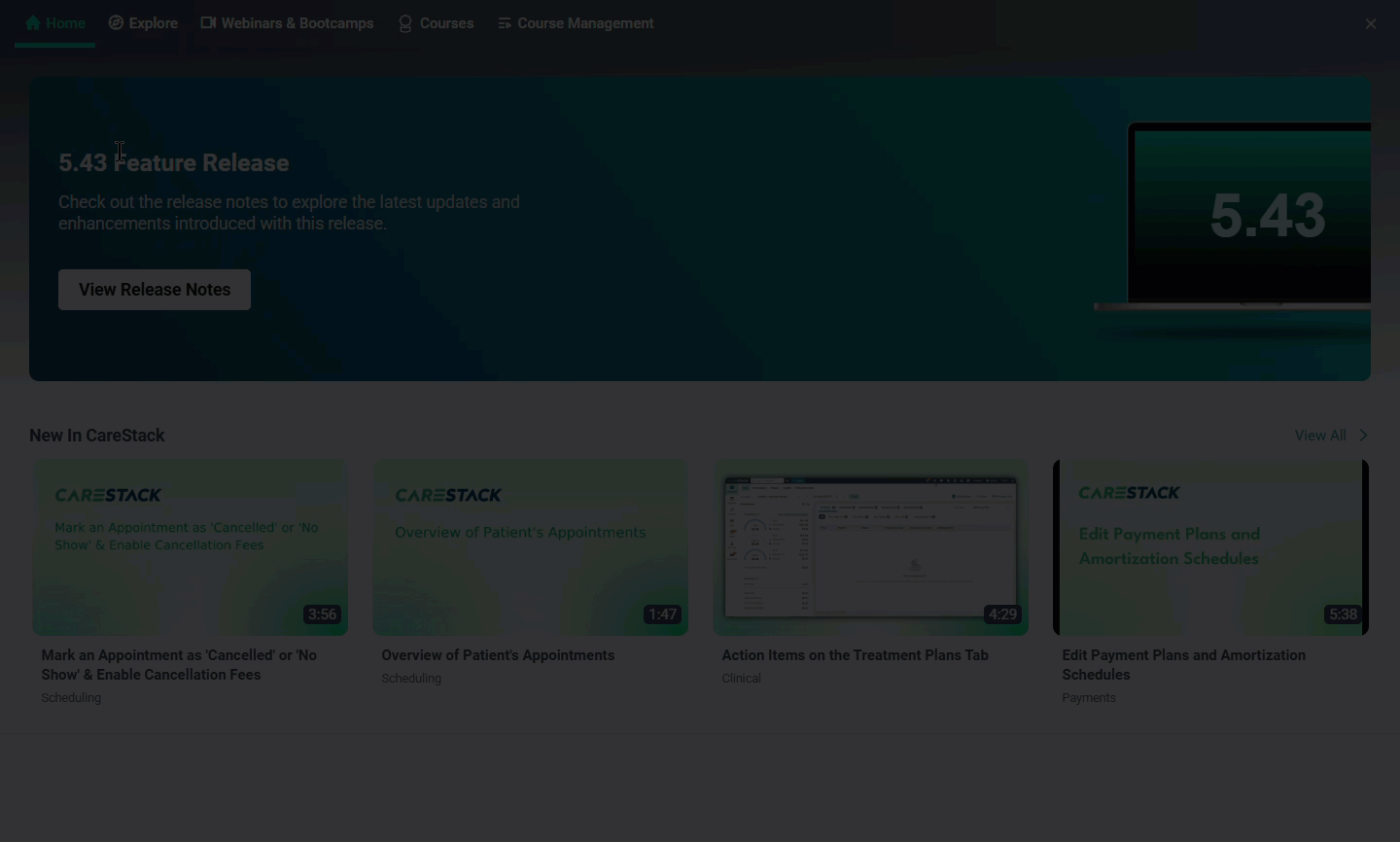Image resolution: width=1400 pixels, height=842 pixels.
Task: Click title 'Action Items on the Treatment Plans Tab'
Action: click(855, 655)
